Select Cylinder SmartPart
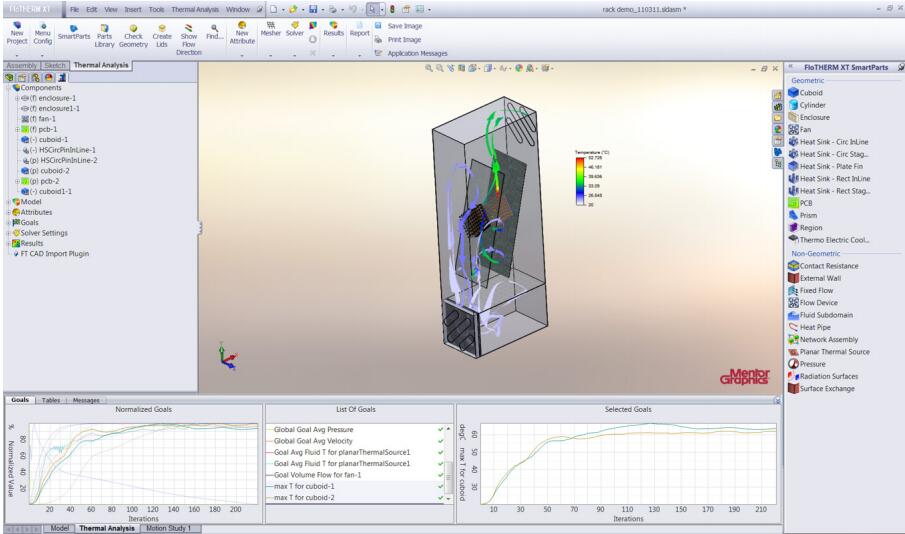 click(x=807, y=105)
